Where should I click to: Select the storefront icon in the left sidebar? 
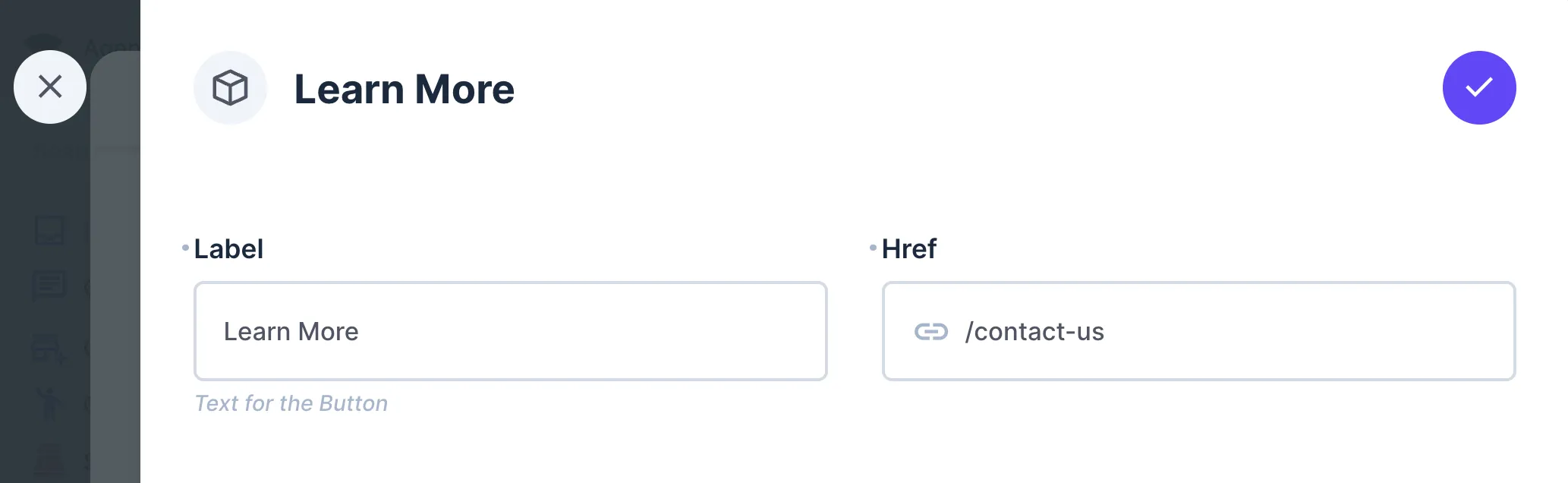48,346
